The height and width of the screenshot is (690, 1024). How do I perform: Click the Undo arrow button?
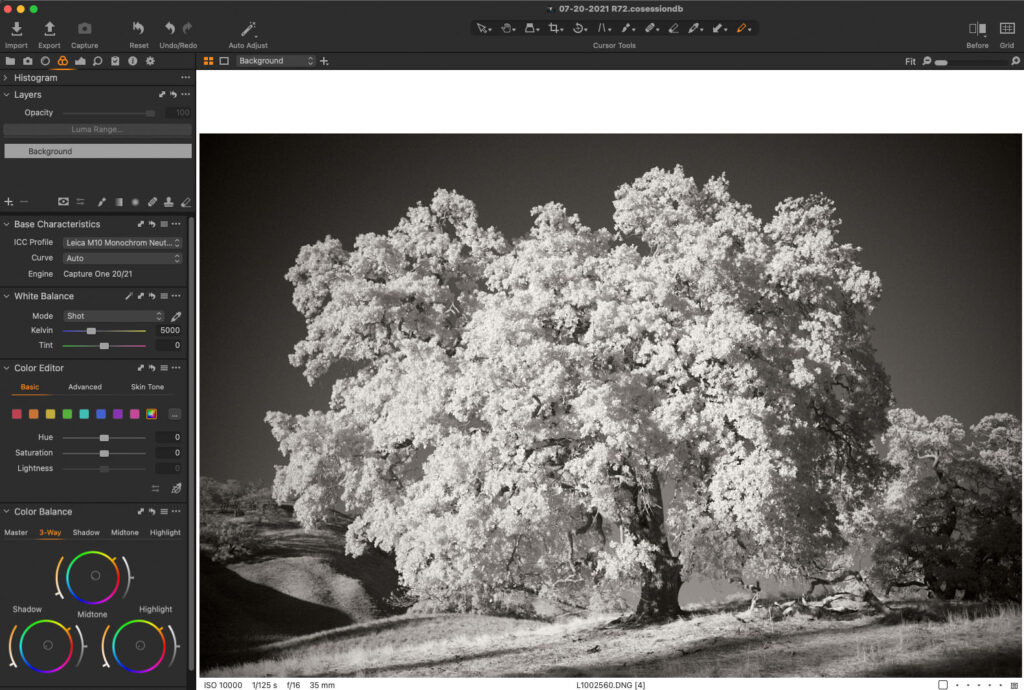click(x=169, y=28)
